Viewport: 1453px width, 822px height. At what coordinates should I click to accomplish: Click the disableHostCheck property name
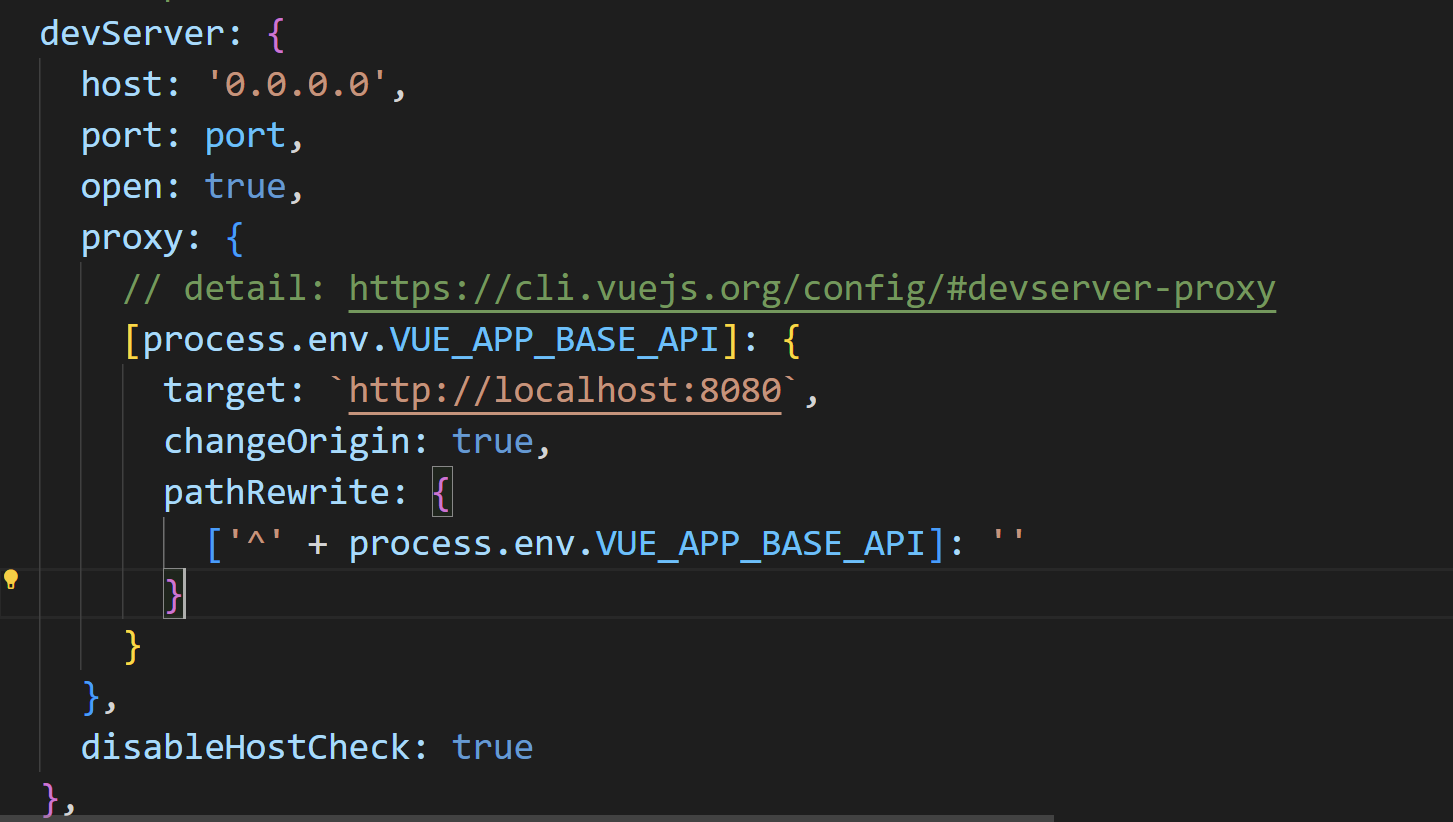(x=245, y=748)
